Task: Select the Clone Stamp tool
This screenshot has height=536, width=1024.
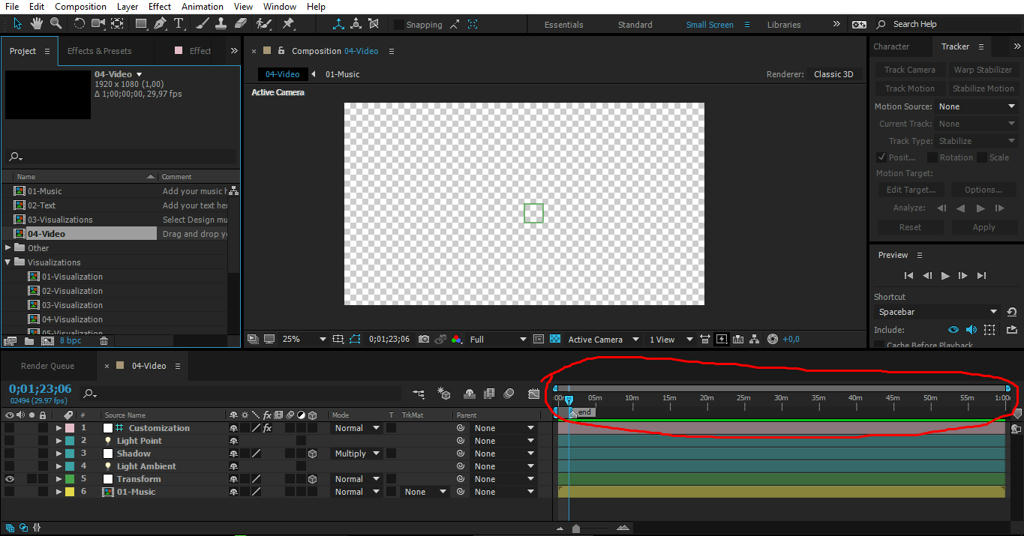Action: click(x=222, y=24)
